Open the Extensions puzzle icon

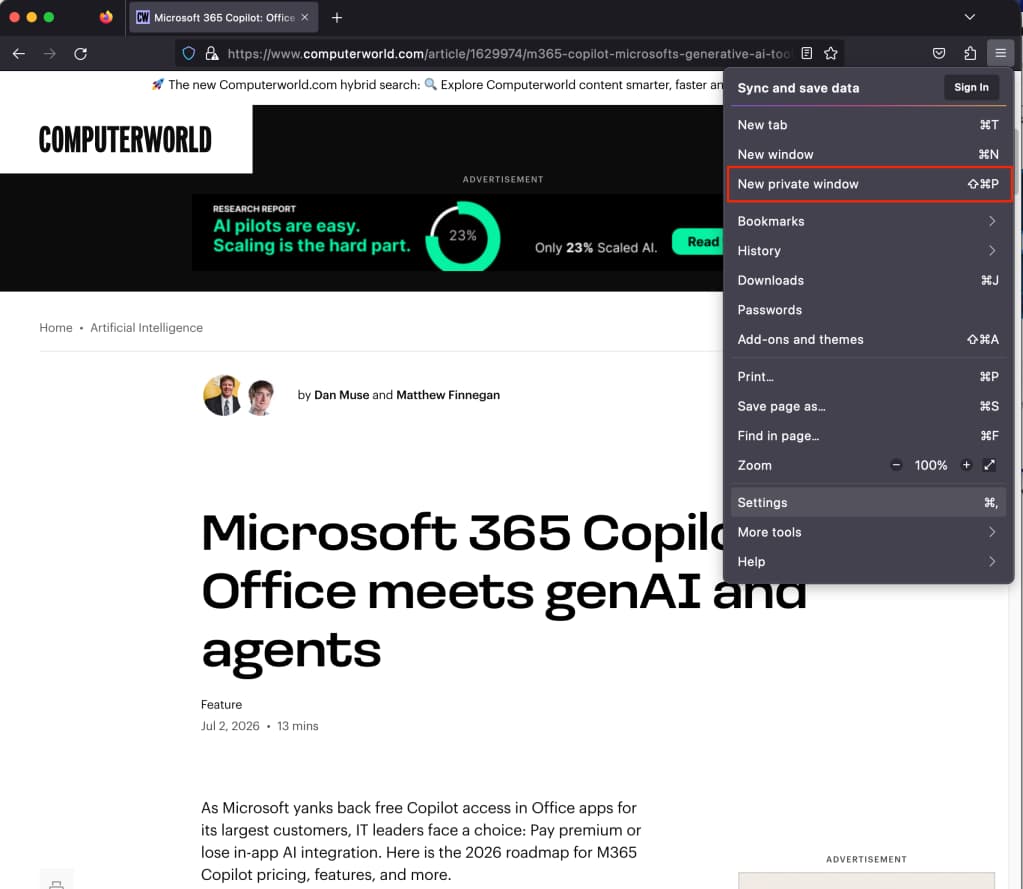point(970,53)
